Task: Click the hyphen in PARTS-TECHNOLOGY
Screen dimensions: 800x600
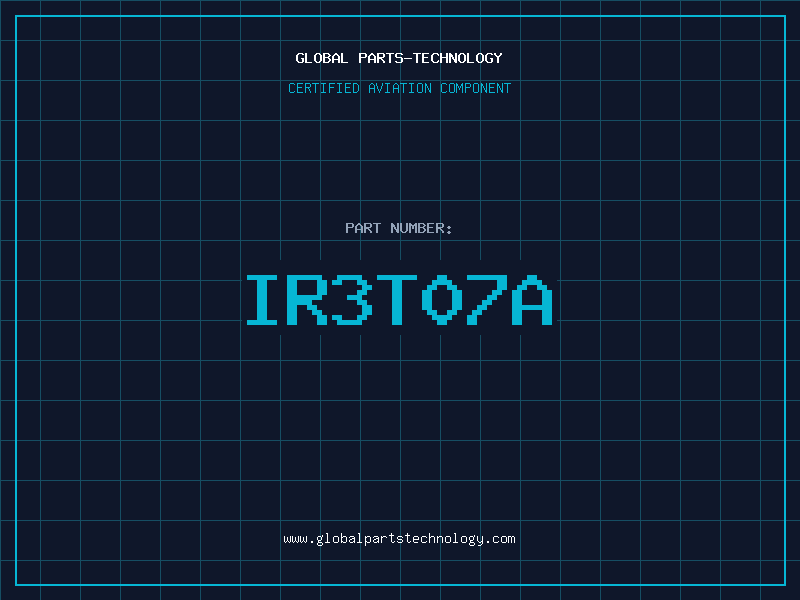Action: click(x=408, y=58)
